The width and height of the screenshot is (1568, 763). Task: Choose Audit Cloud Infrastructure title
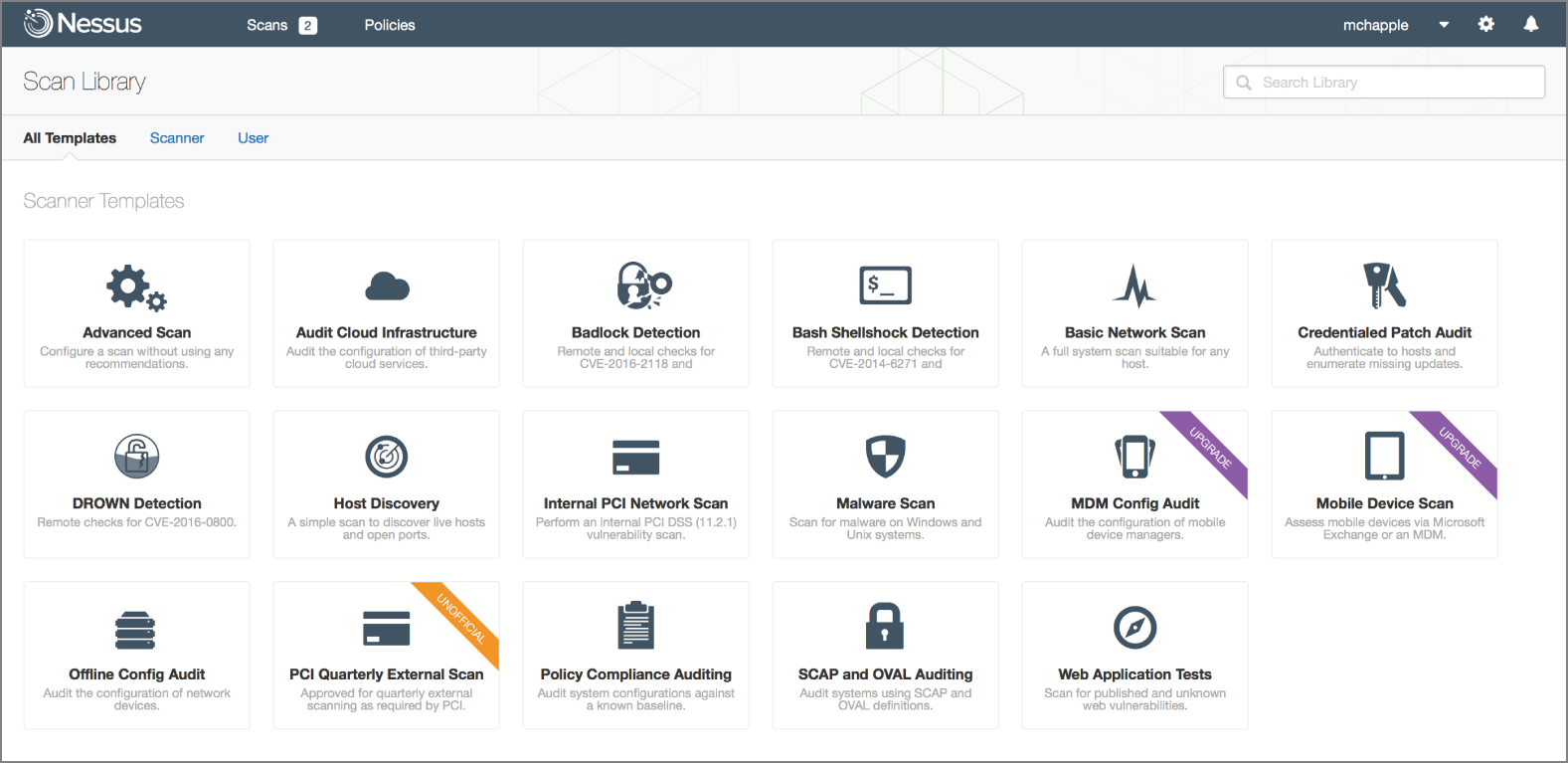387,332
